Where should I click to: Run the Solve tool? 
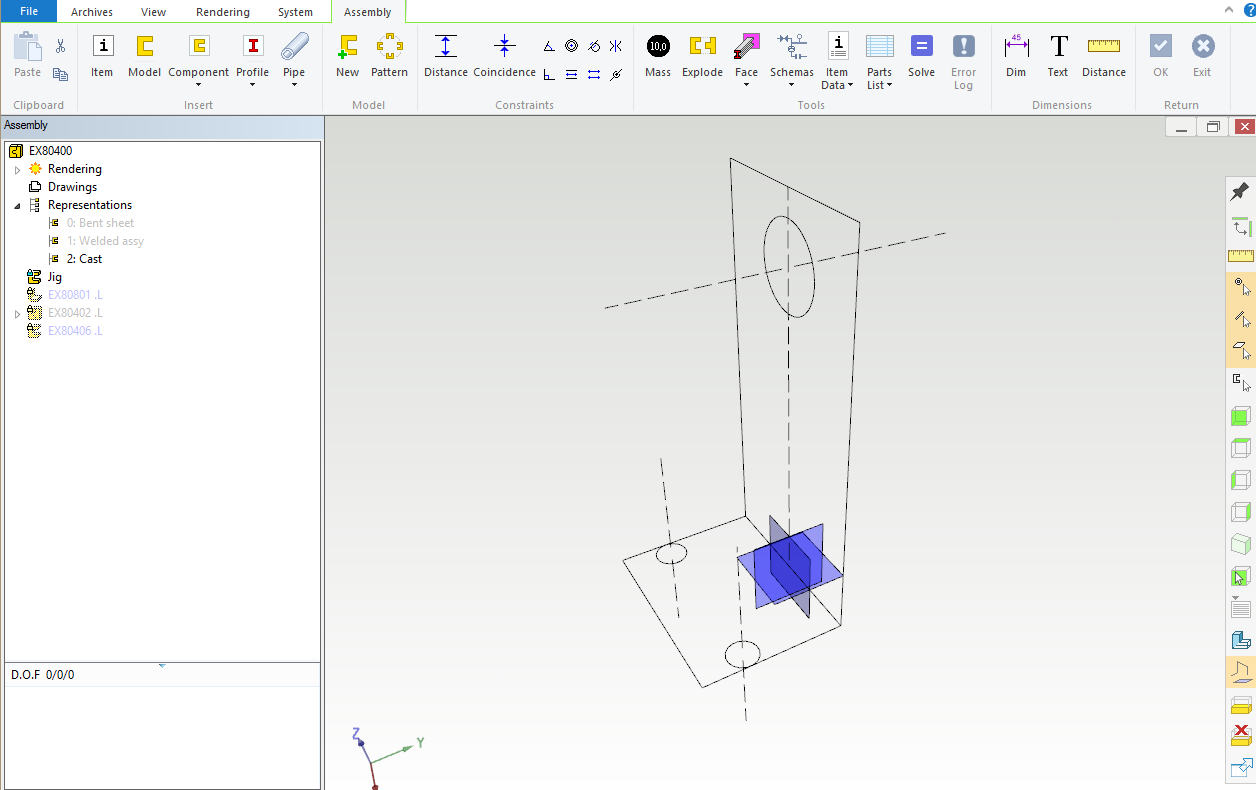[x=921, y=47]
